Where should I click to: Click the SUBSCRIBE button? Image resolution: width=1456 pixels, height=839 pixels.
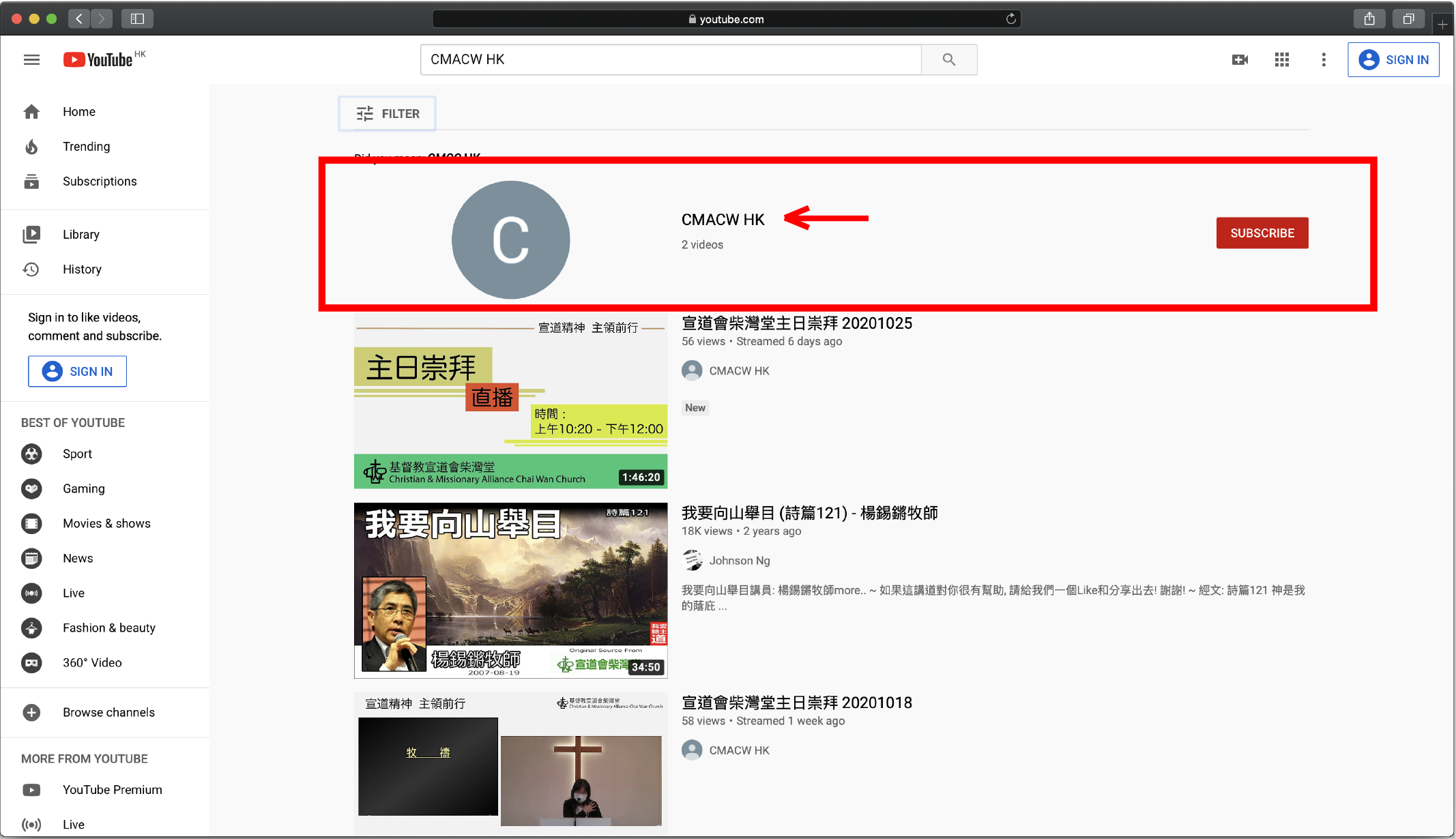pyautogui.click(x=1262, y=233)
